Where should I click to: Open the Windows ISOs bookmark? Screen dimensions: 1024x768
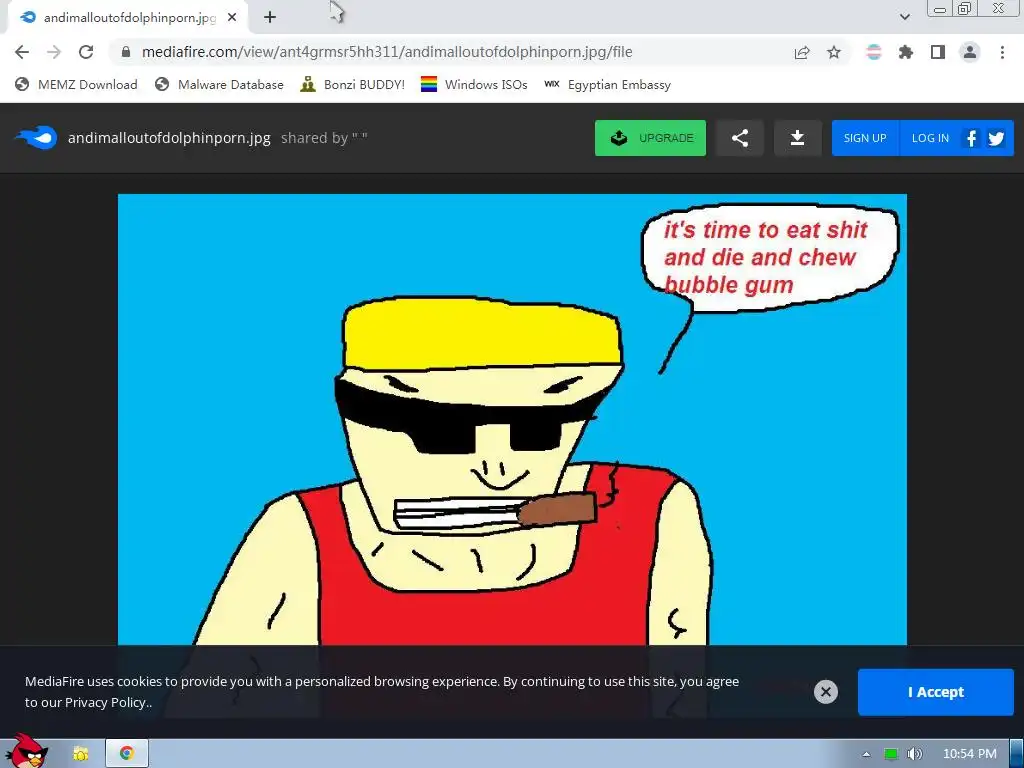pos(474,85)
